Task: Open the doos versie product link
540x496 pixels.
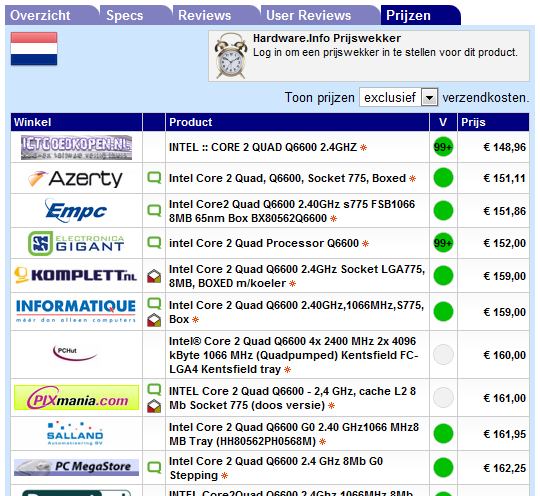Action: coord(292,398)
